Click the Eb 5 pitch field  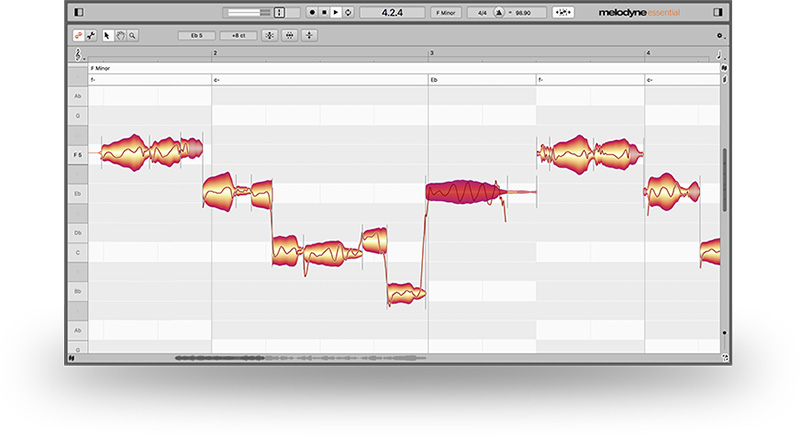pos(196,36)
